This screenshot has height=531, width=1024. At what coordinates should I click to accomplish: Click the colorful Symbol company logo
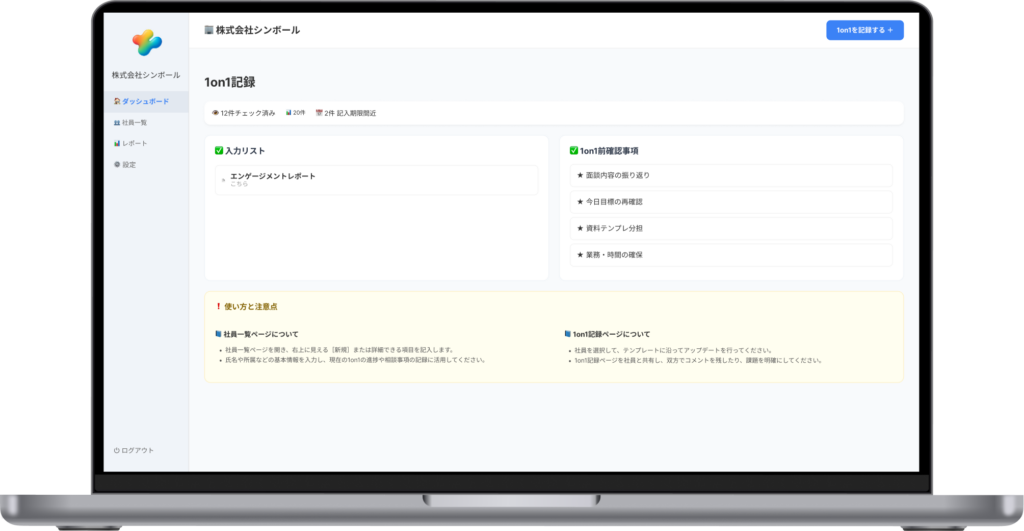(x=146, y=42)
